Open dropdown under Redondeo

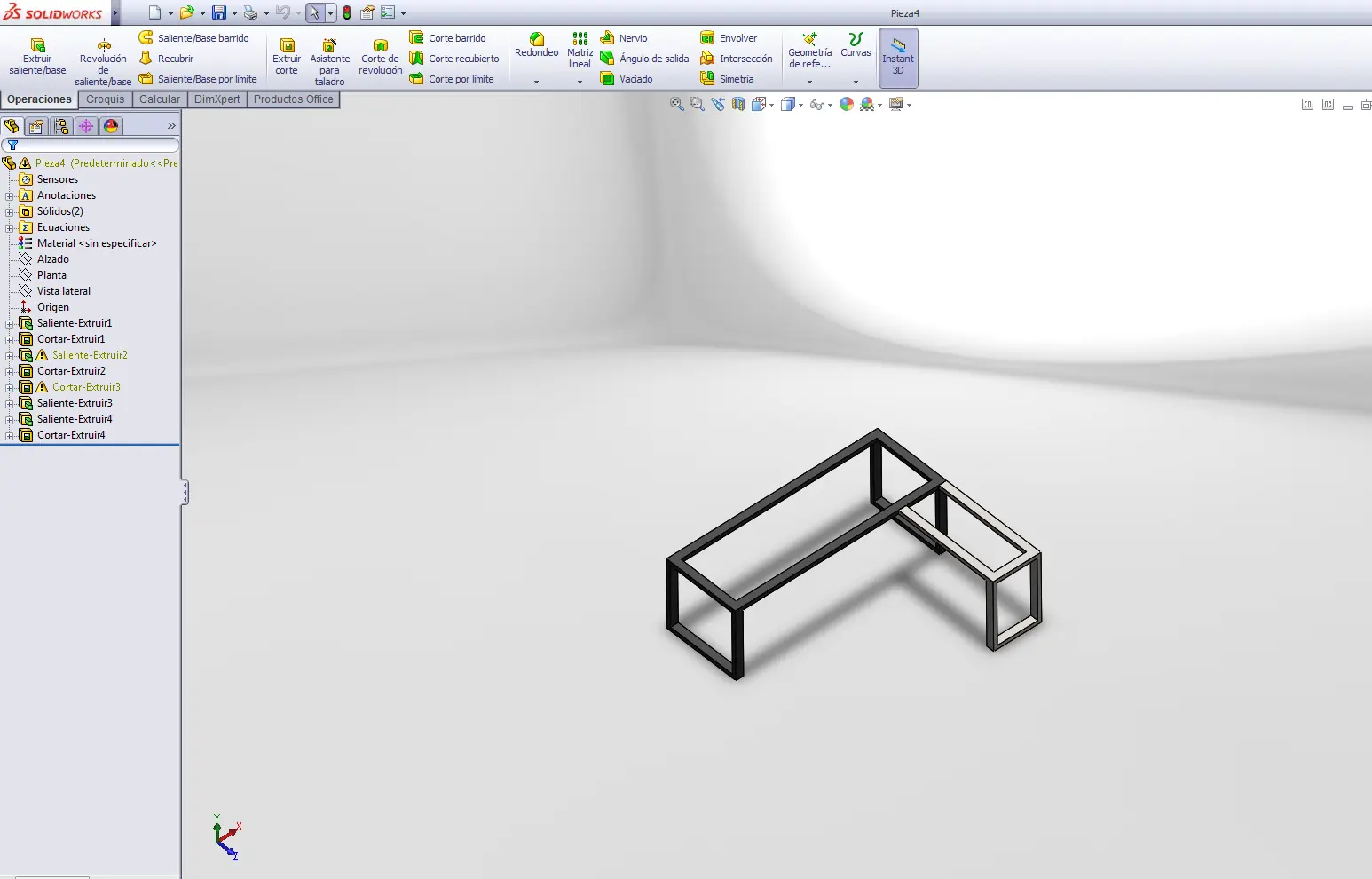point(536,82)
